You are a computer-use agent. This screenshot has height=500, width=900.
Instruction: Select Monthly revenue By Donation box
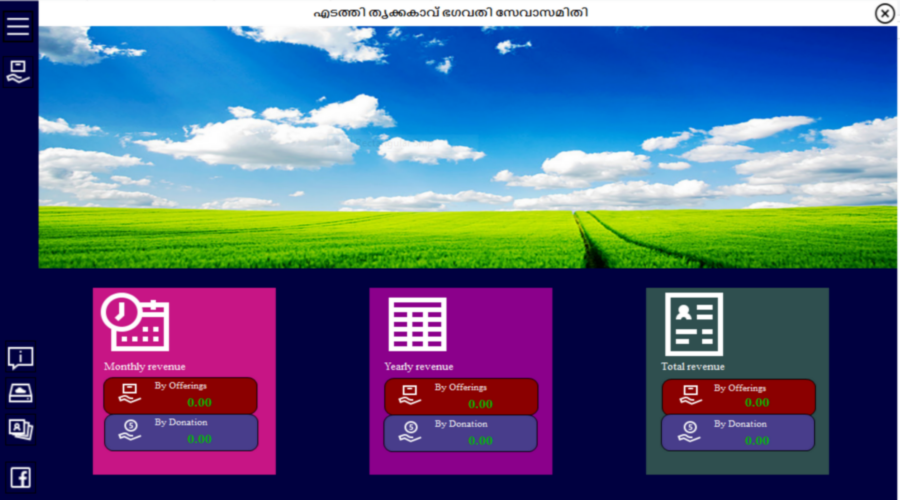[180, 432]
